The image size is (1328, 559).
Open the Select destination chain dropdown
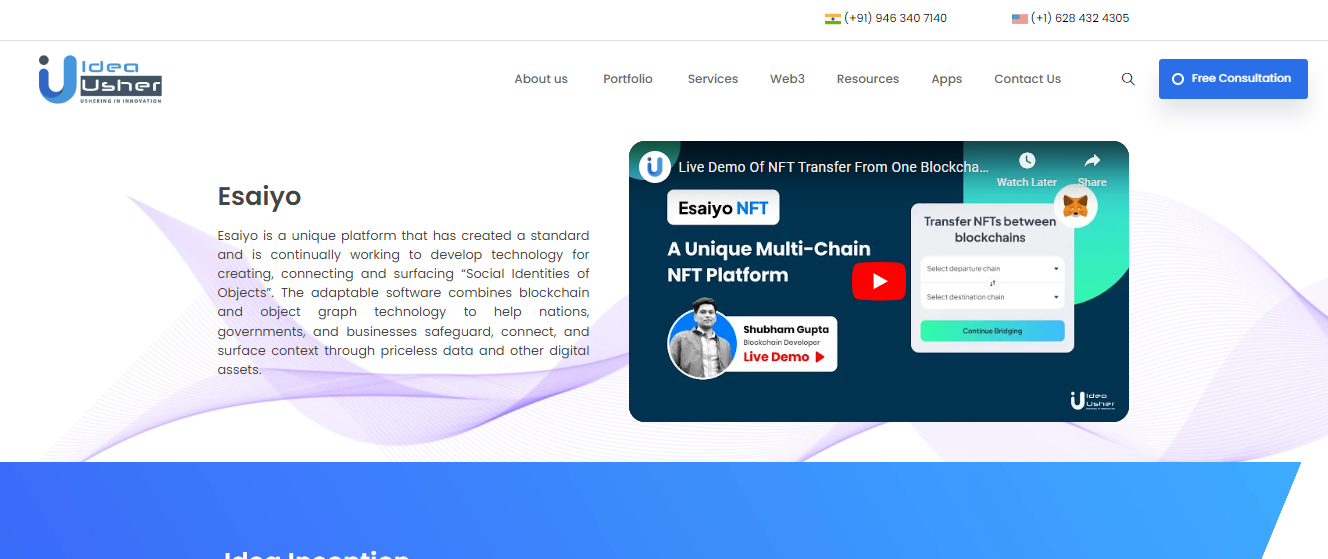992,297
